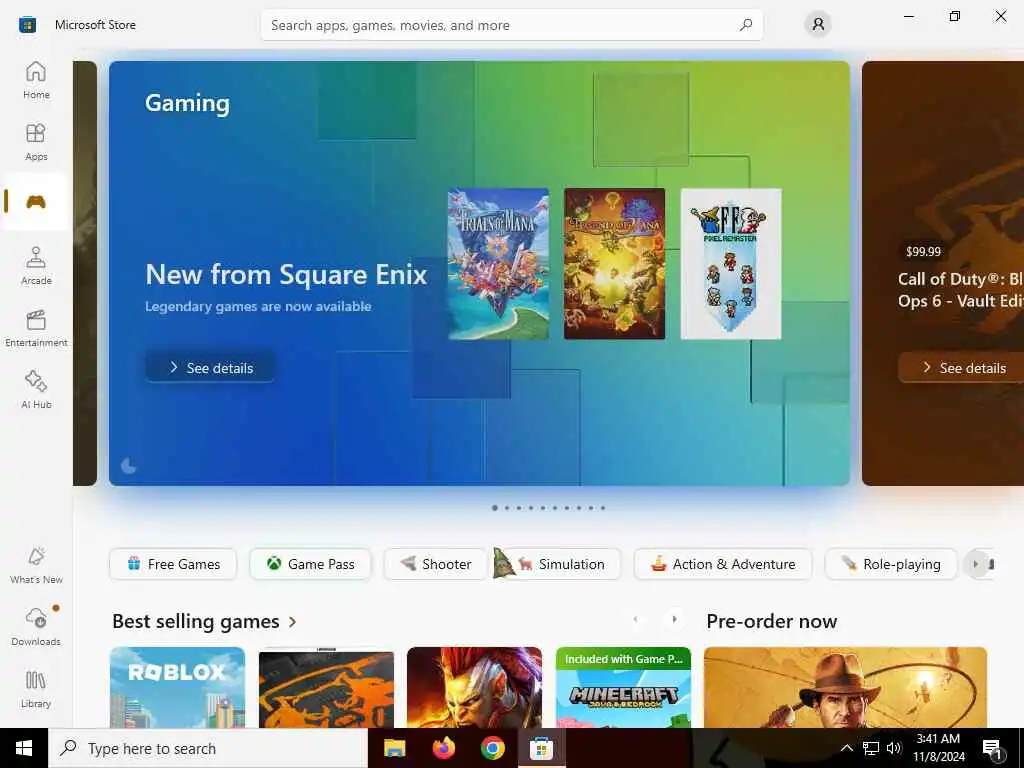Image resolution: width=1024 pixels, height=768 pixels.
Task: Launch Firefox from the taskbar
Action: click(444, 748)
